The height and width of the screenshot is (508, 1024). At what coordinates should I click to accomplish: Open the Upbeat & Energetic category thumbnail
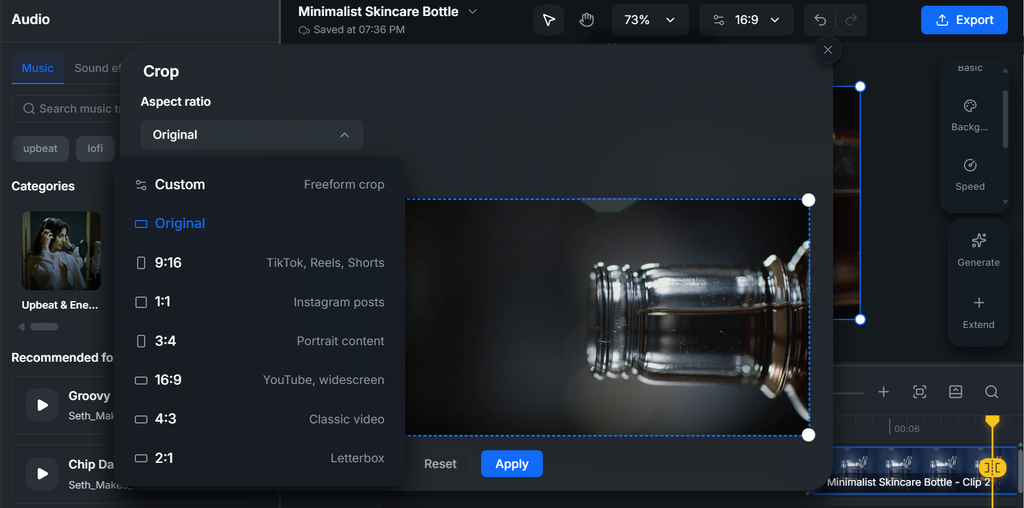(x=61, y=250)
